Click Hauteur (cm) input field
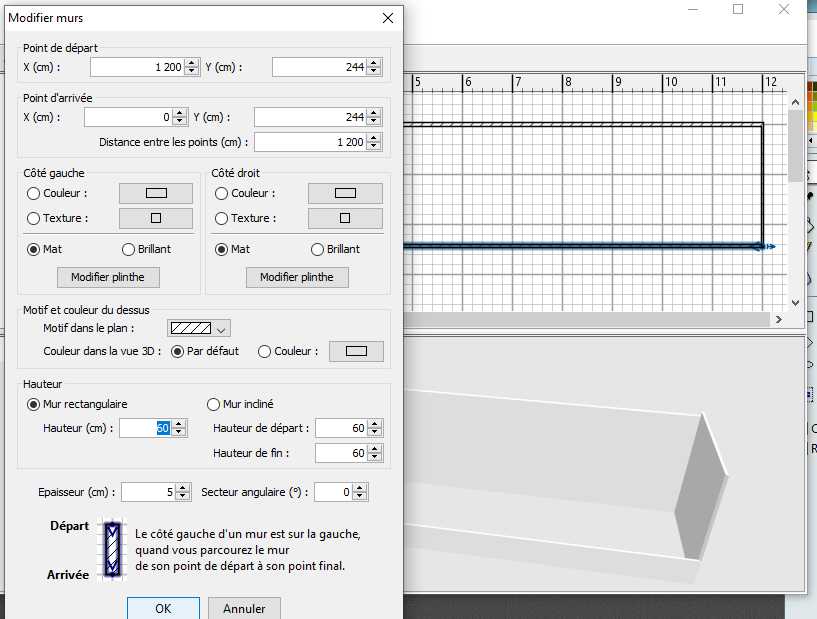 click(x=146, y=428)
